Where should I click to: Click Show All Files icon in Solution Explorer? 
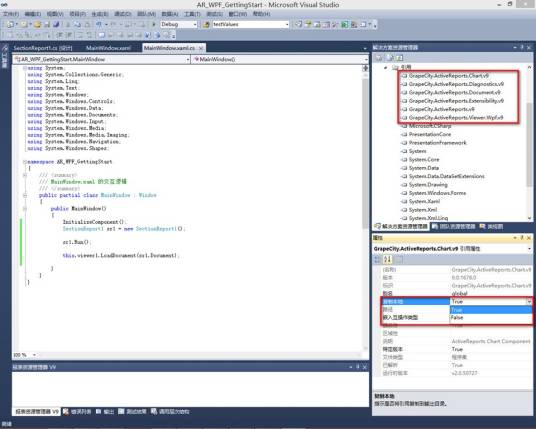tap(390, 58)
